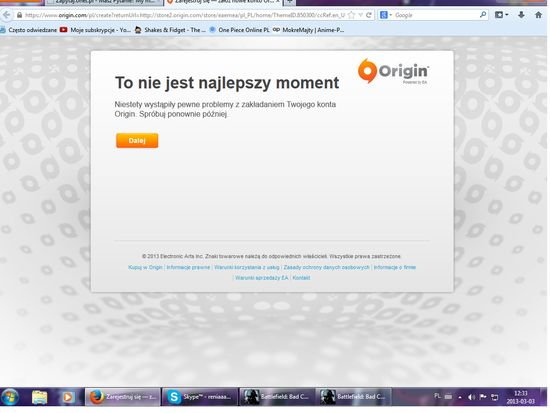
Task: Switch to Skype window in taskbar
Action: click(200, 397)
